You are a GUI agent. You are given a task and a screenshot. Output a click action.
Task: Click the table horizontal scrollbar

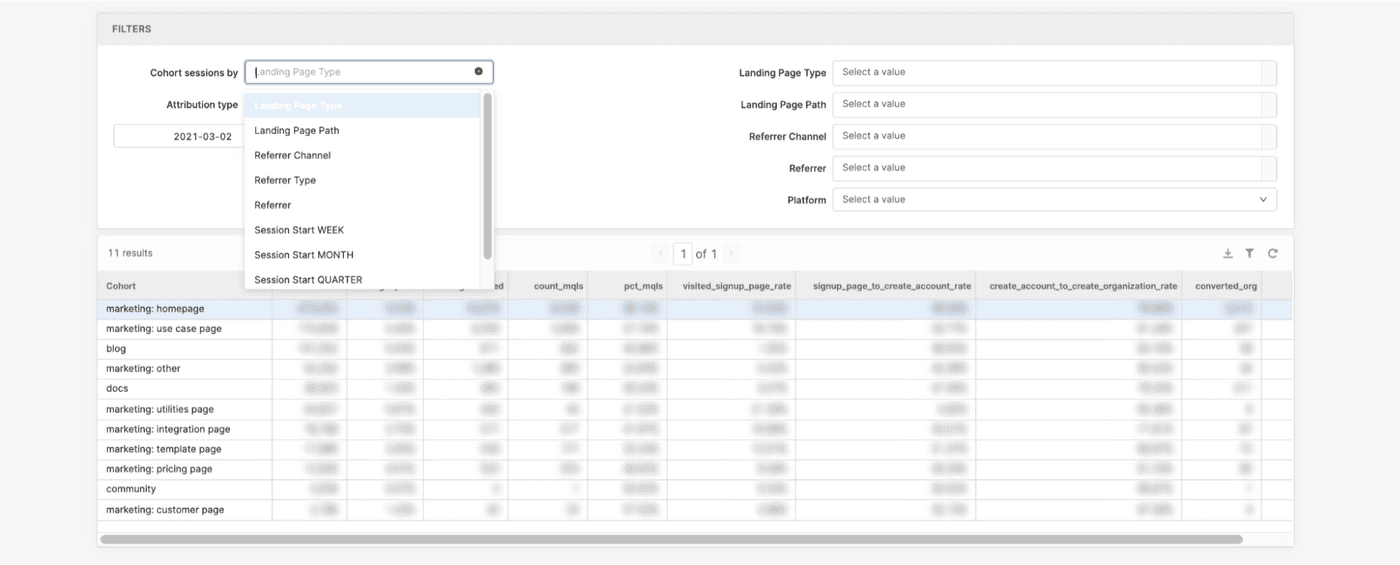click(670, 539)
